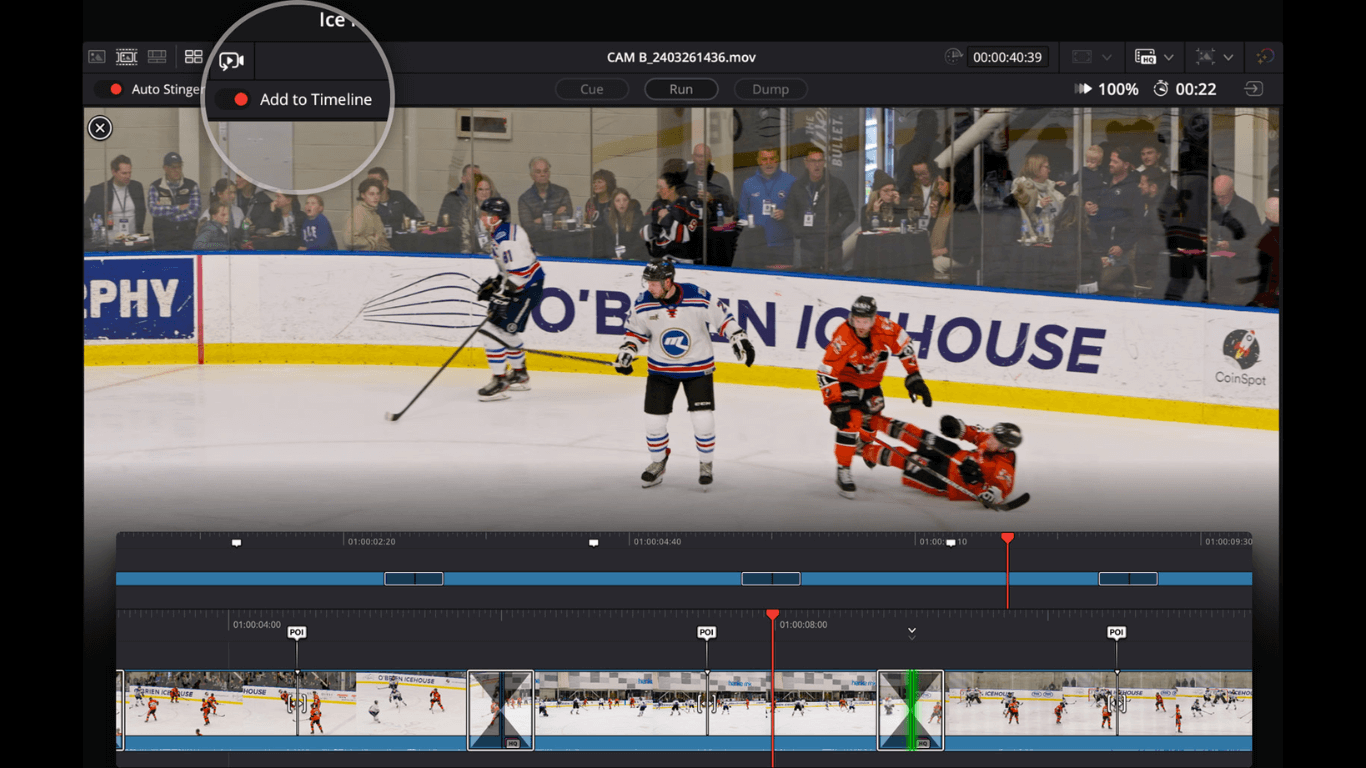
Task: Click the rightmost POI marker
Action: [1117, 632]
